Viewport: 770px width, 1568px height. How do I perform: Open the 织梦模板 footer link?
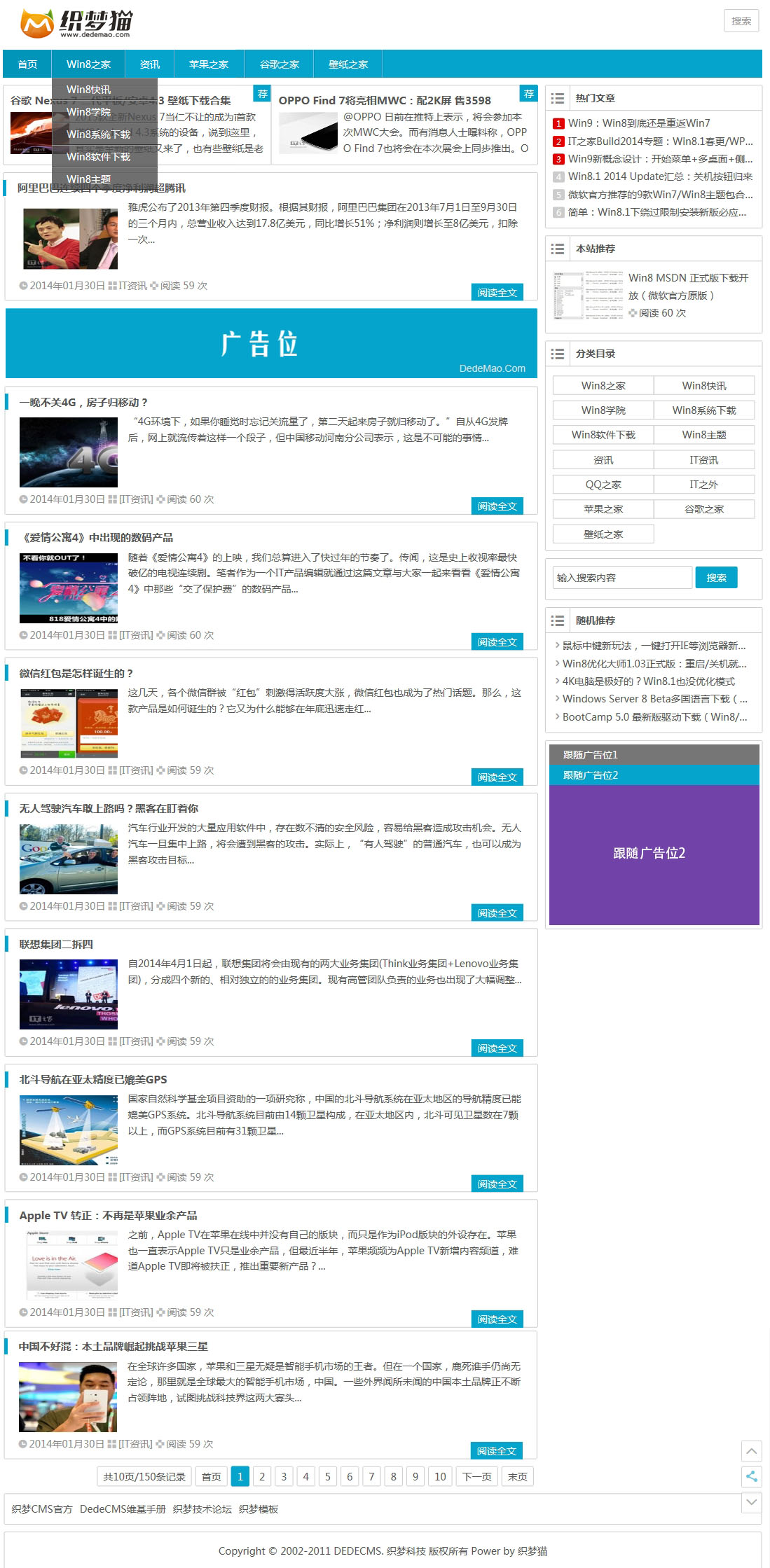click(x=259, y=1509)
